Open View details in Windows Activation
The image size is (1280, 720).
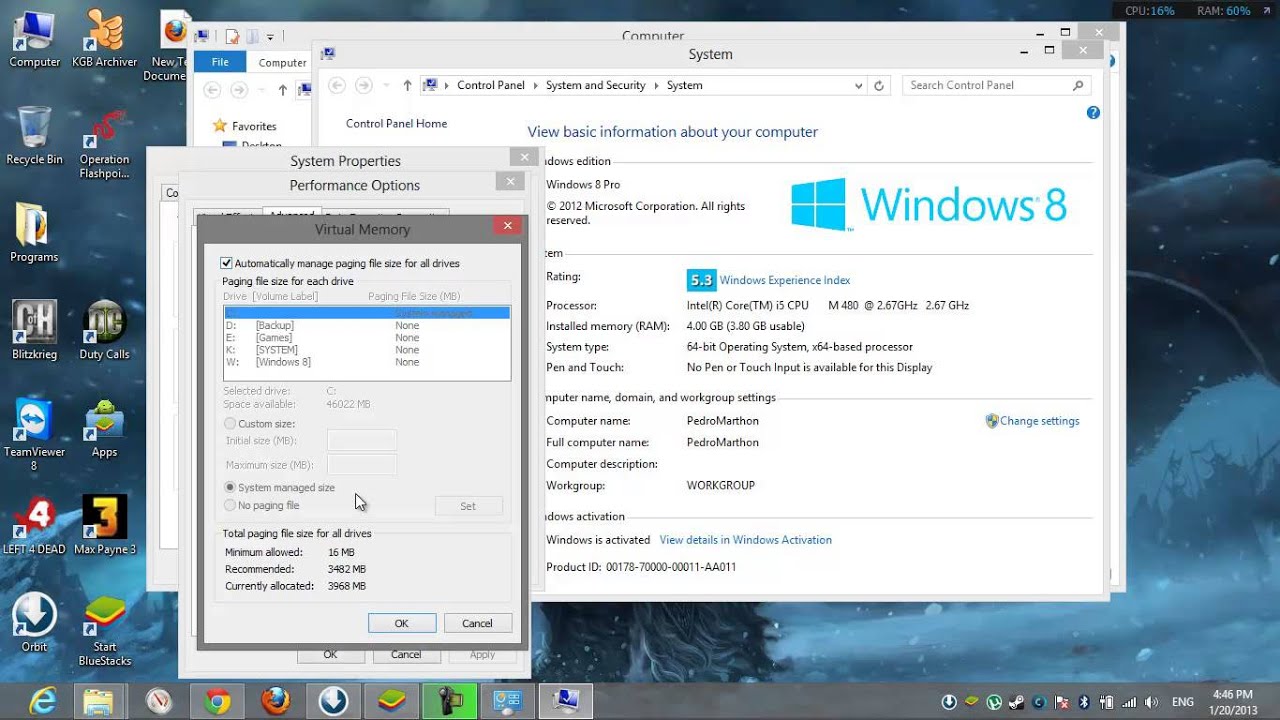tap(746, 540)
